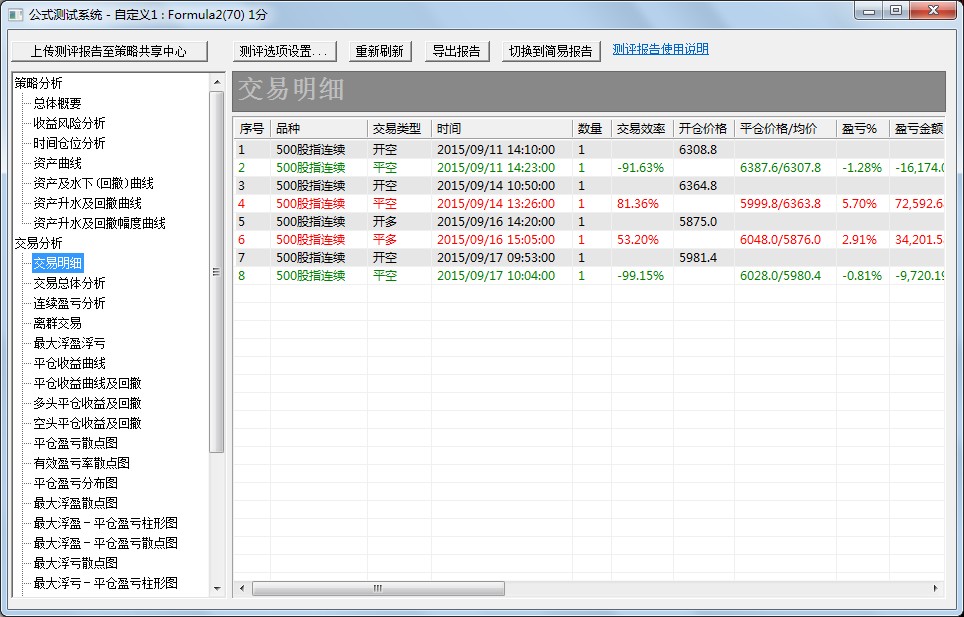Click the 交易效率 column header

click(641, 129)
